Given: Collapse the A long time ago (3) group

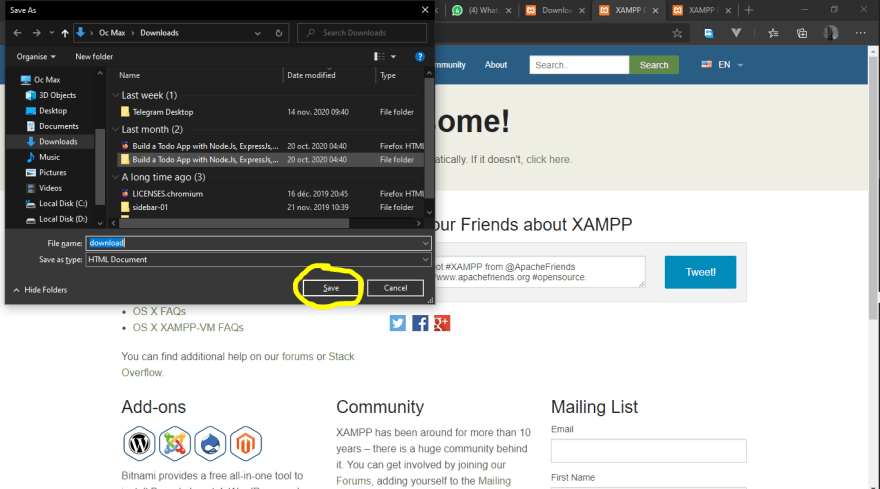Looking at the screenshot, I should (x=116, y=177).
